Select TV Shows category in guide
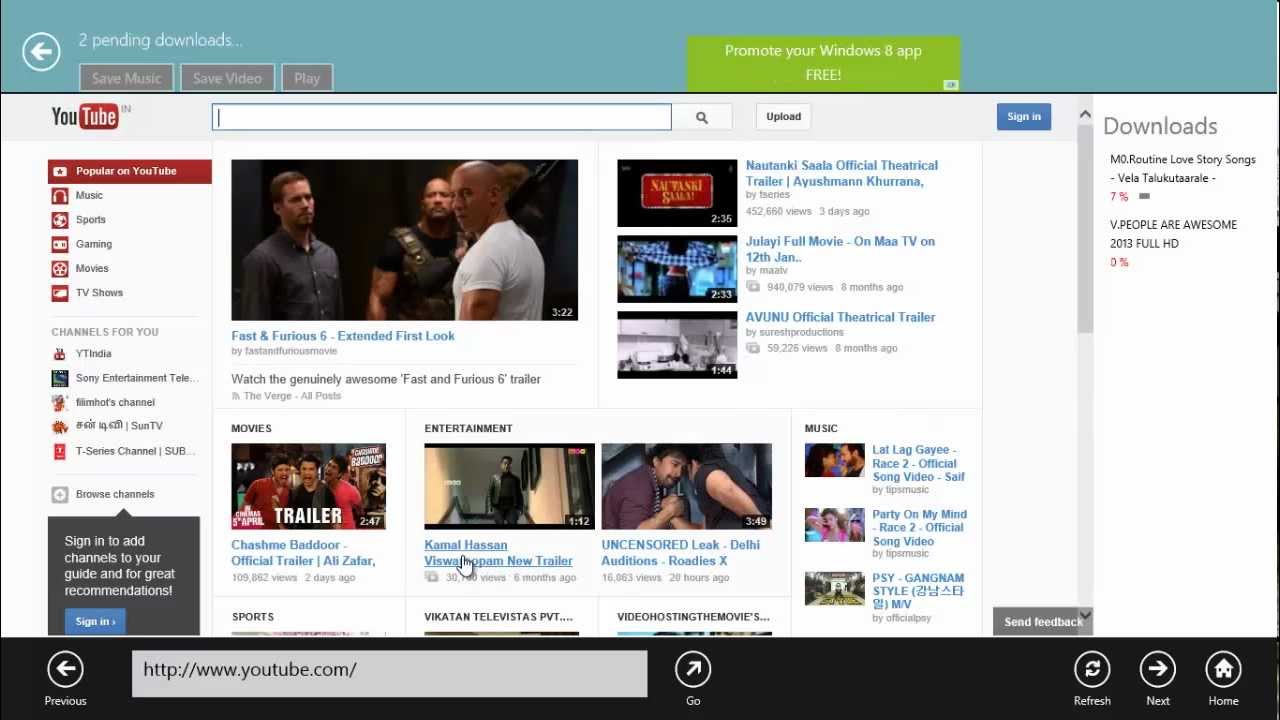This screenshot has height=720, width=1280. [99, 293]
